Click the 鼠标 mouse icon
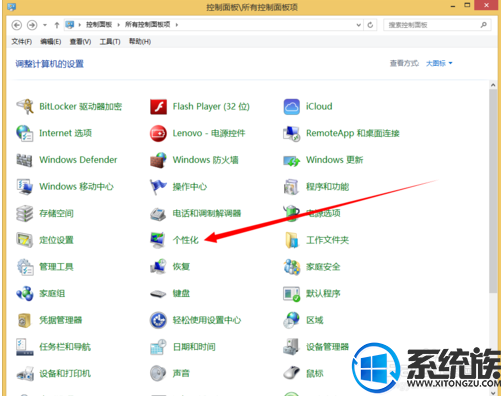Viewport: 501px width, 396px height. coord(292,373)
